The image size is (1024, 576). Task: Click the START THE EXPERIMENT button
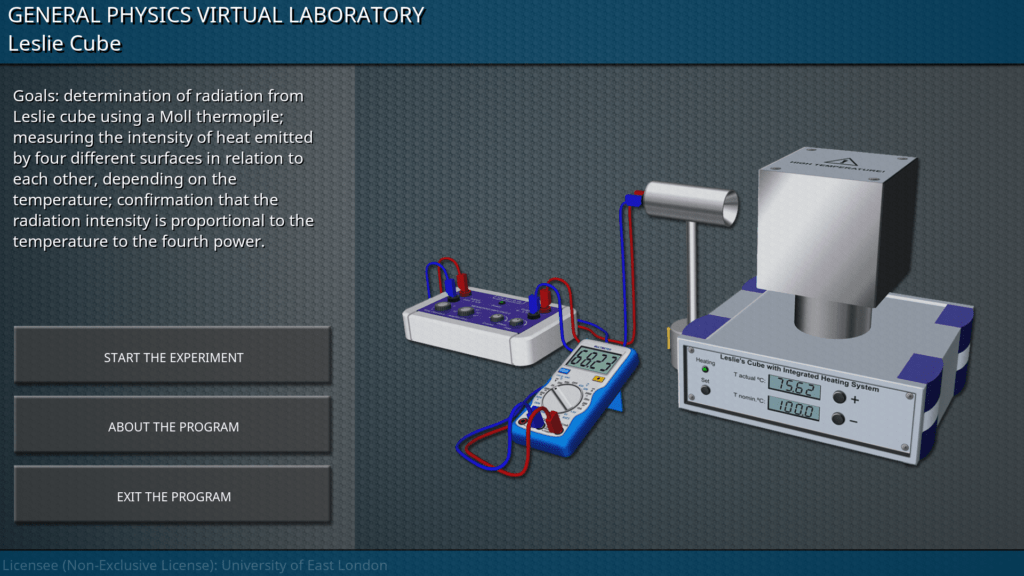pos(173,357)
